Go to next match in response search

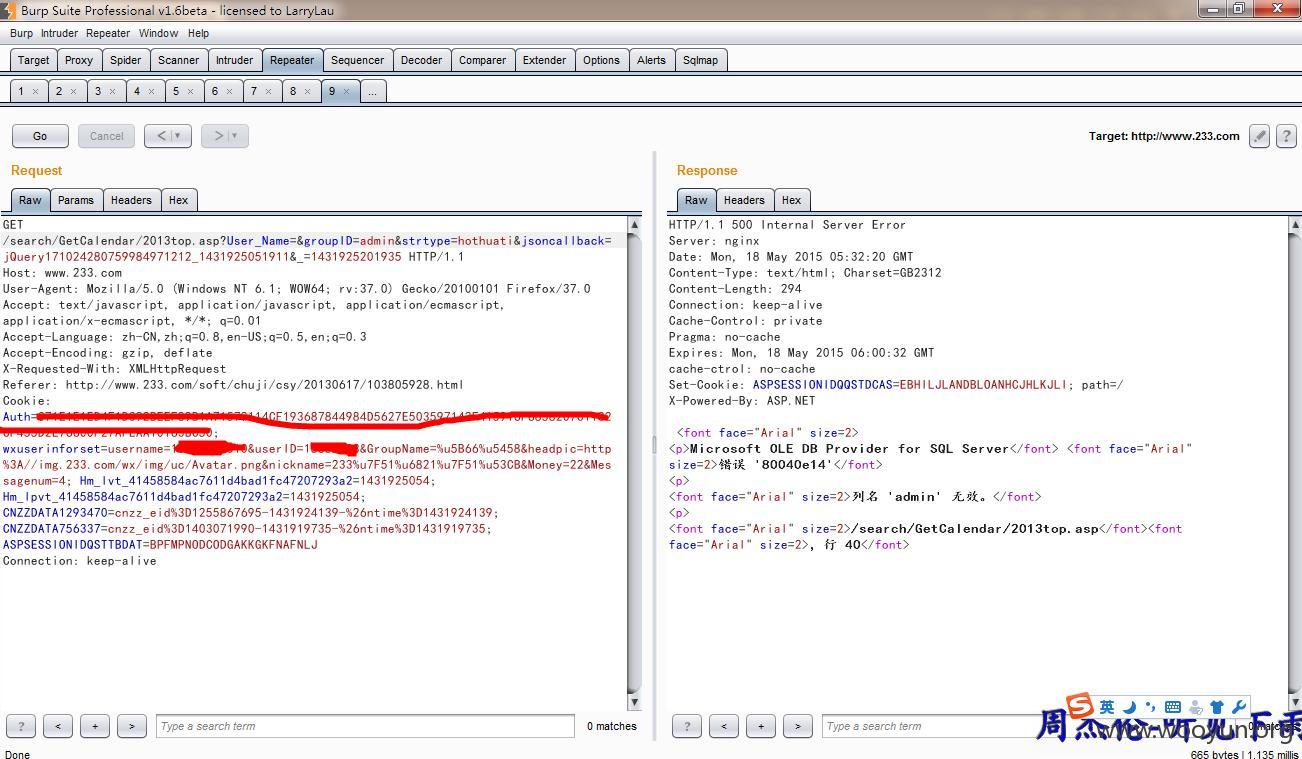click(798, 726)
